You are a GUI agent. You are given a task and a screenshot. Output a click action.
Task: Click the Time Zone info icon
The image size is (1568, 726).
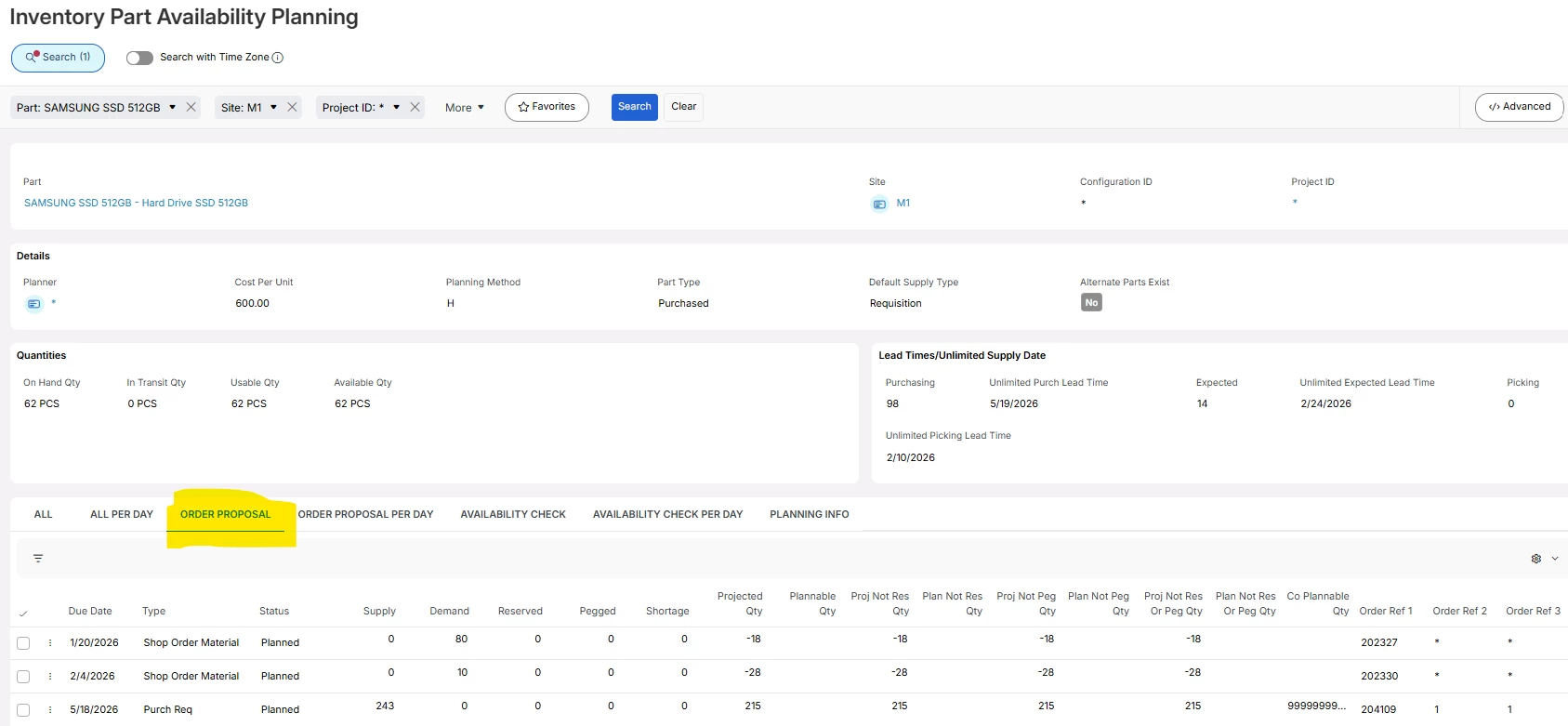[x=278, y=58]
